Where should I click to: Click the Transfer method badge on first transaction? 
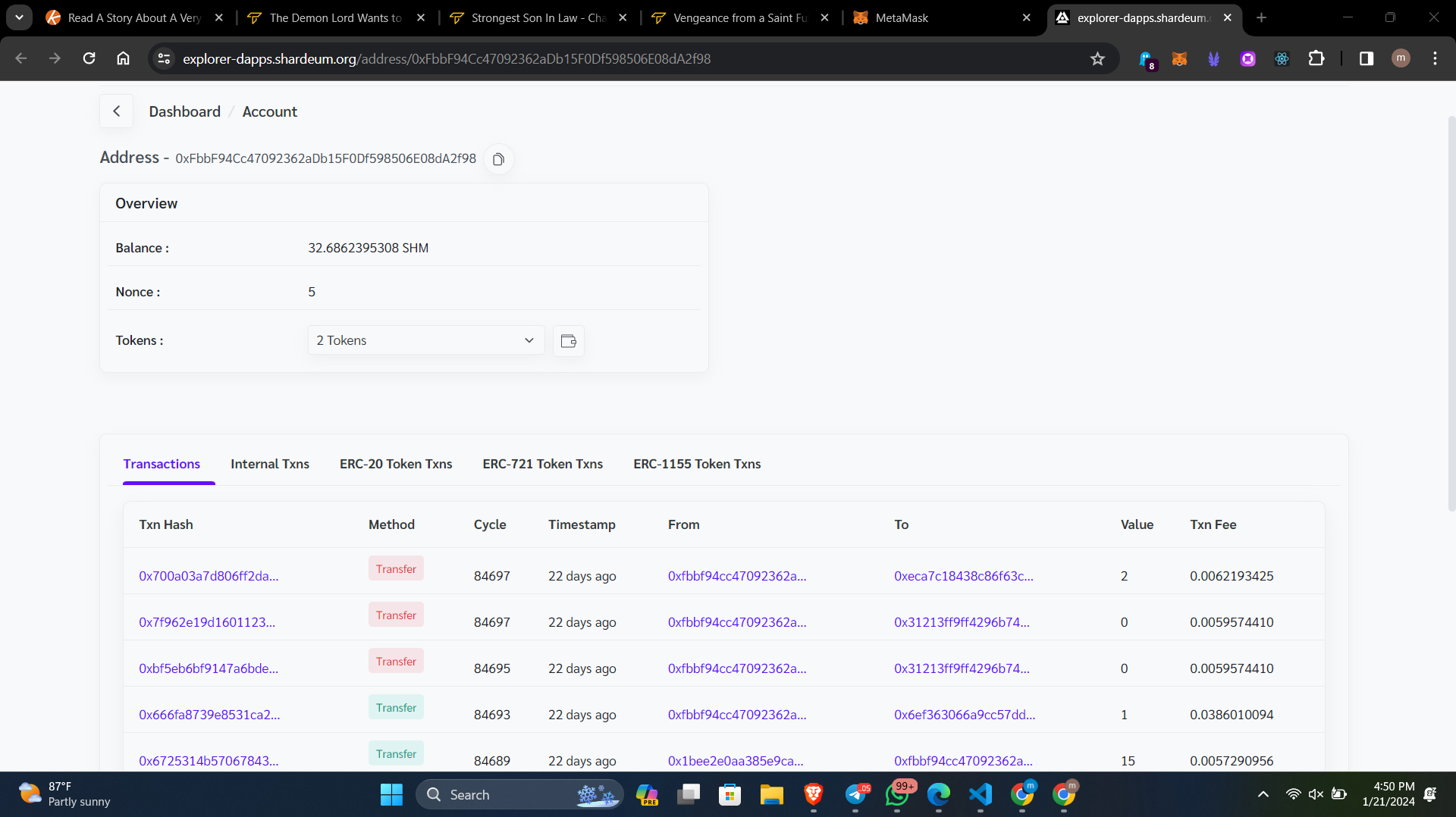click(395, 568)
